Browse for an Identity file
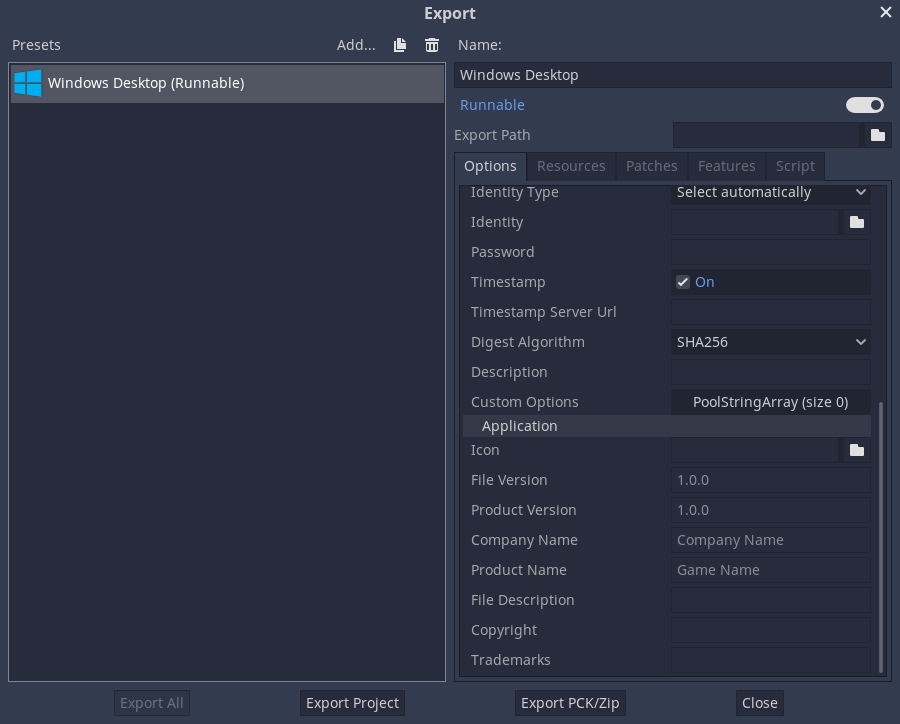The image size is (900, 724). point(856,222)
